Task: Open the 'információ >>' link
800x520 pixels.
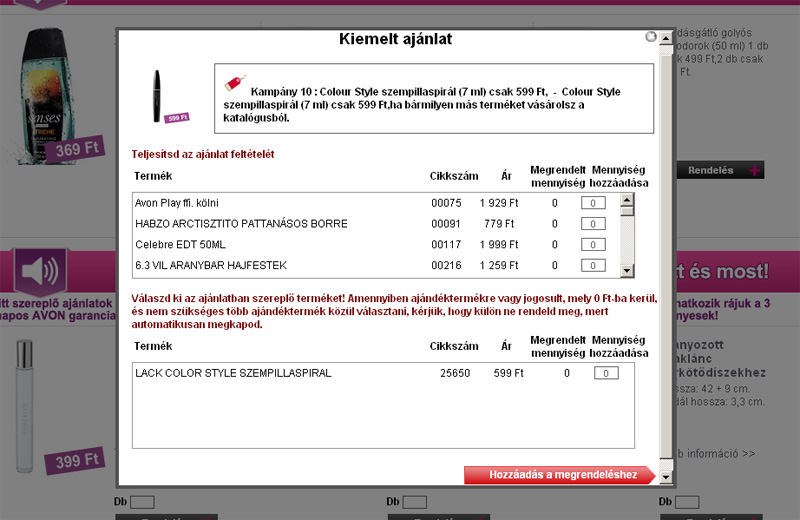Action: point(715,454)
